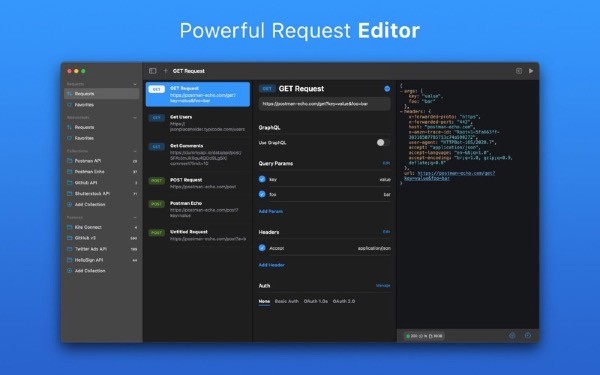Select the highlighted Requests sidebar item
Viewport: 600px width, 375px height.
tap(101, 94)
